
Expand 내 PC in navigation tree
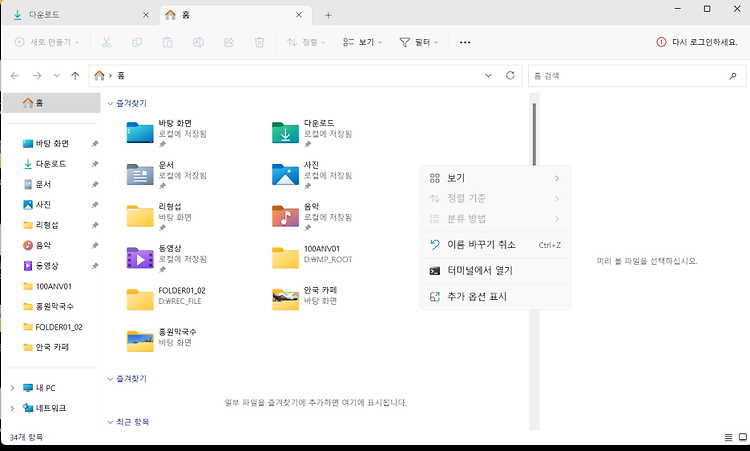(x=12, y=388)
